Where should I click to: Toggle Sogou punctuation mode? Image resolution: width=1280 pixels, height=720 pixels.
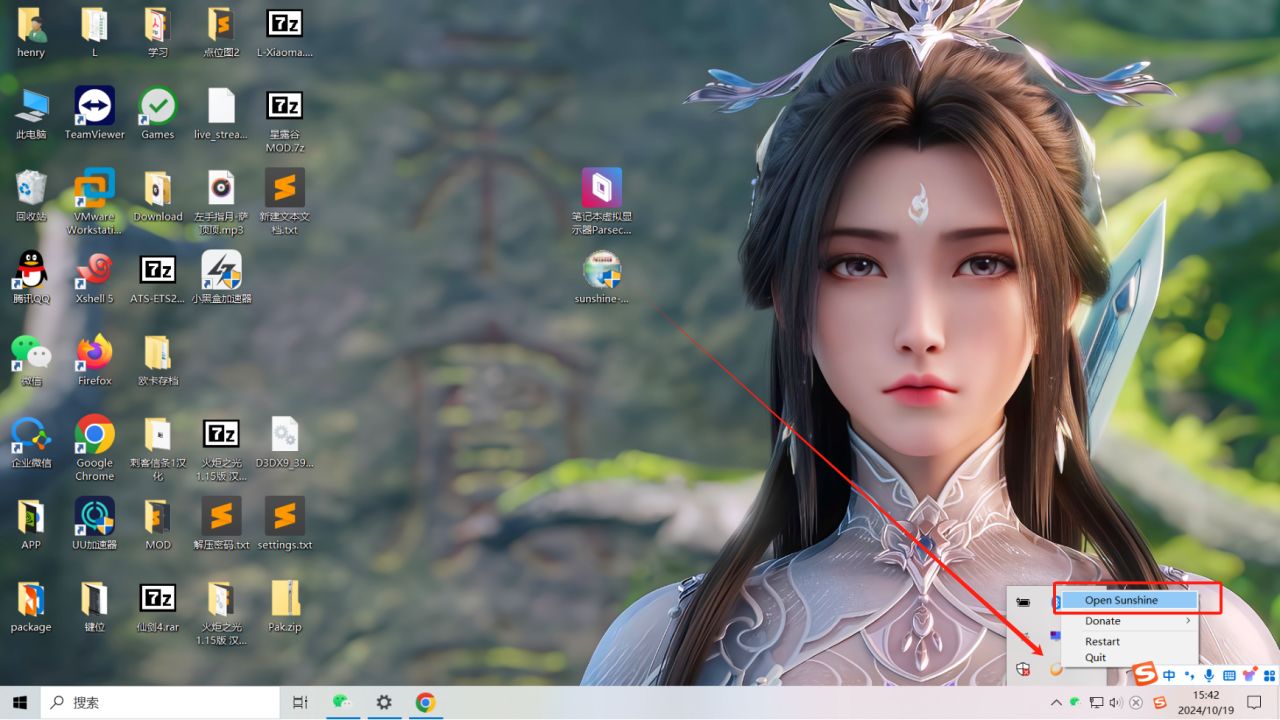(x=1189, y=676)
